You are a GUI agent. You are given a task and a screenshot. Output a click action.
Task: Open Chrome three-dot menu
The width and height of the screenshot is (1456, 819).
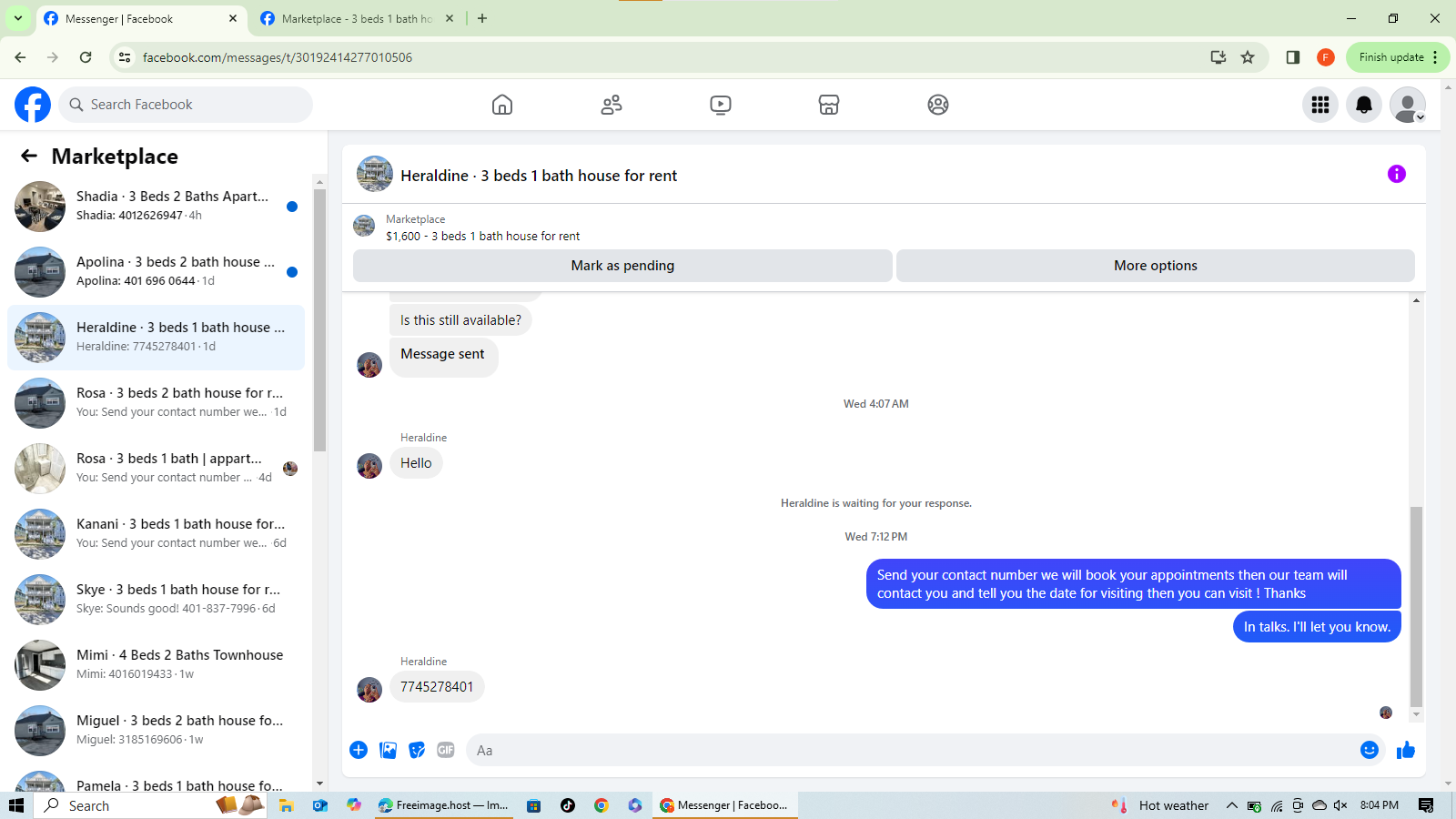pyautogui.click(x=1435, y=57)
